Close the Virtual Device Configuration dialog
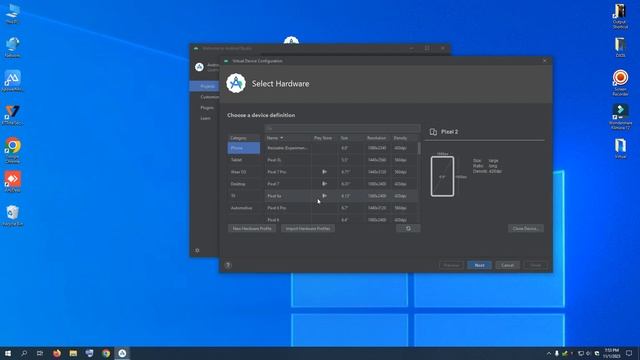 click(x=544, y=61)
